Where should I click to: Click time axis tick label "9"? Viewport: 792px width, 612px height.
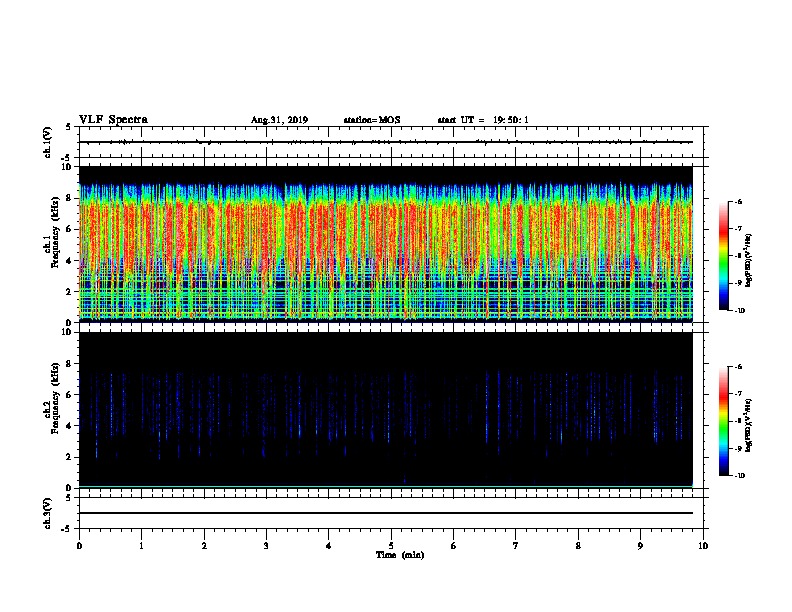640,546
